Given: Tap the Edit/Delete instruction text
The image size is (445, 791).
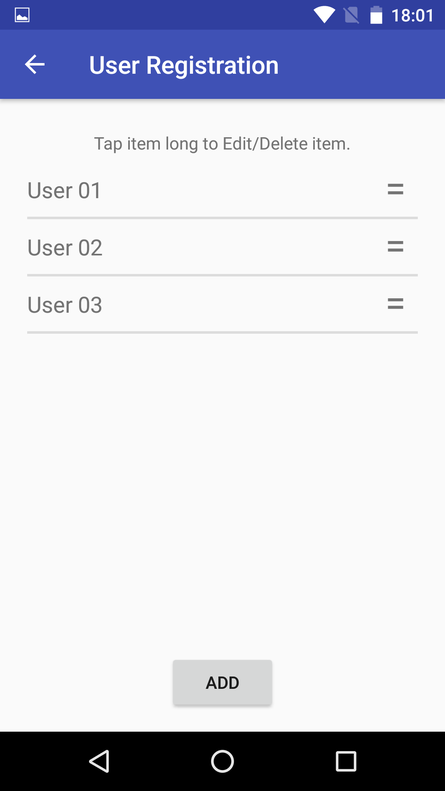Looking at the screenshot, I should pos(222,144).
